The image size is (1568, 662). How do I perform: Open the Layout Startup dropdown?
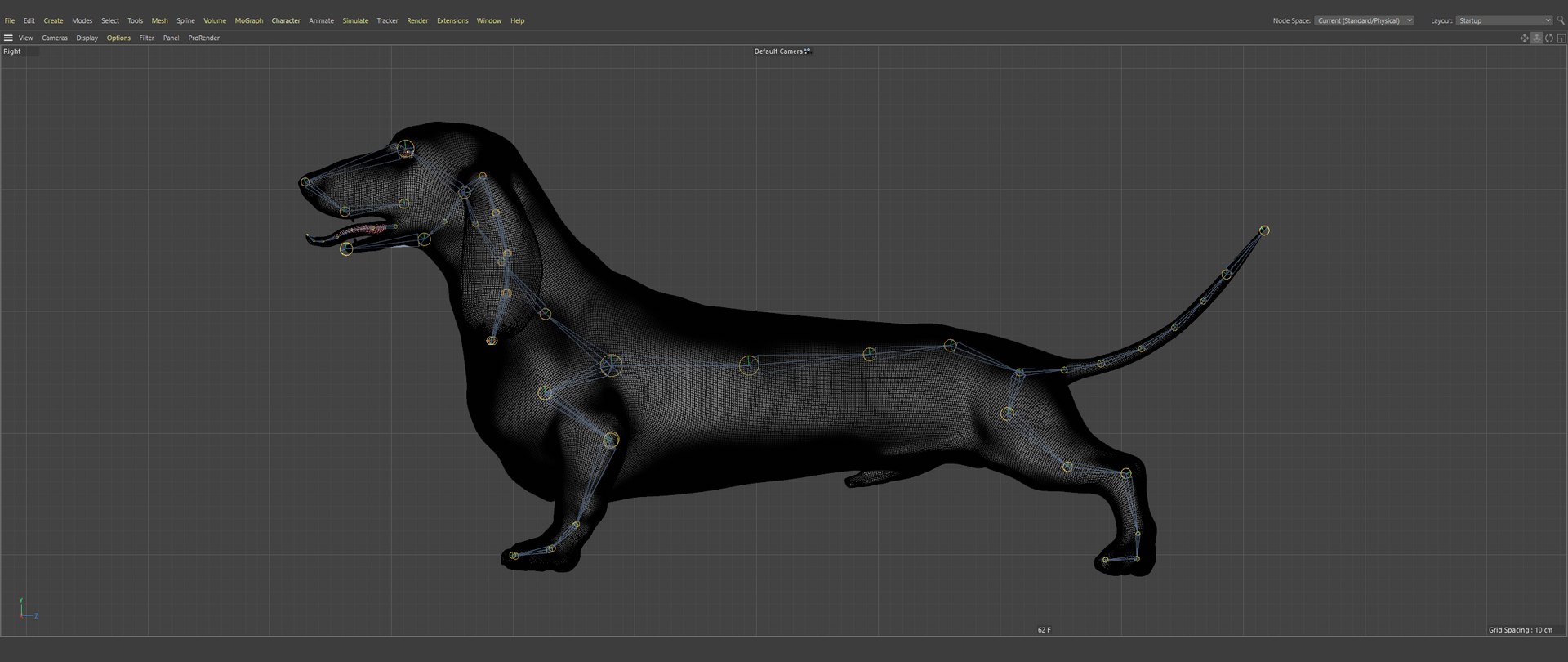(1503, 20)
